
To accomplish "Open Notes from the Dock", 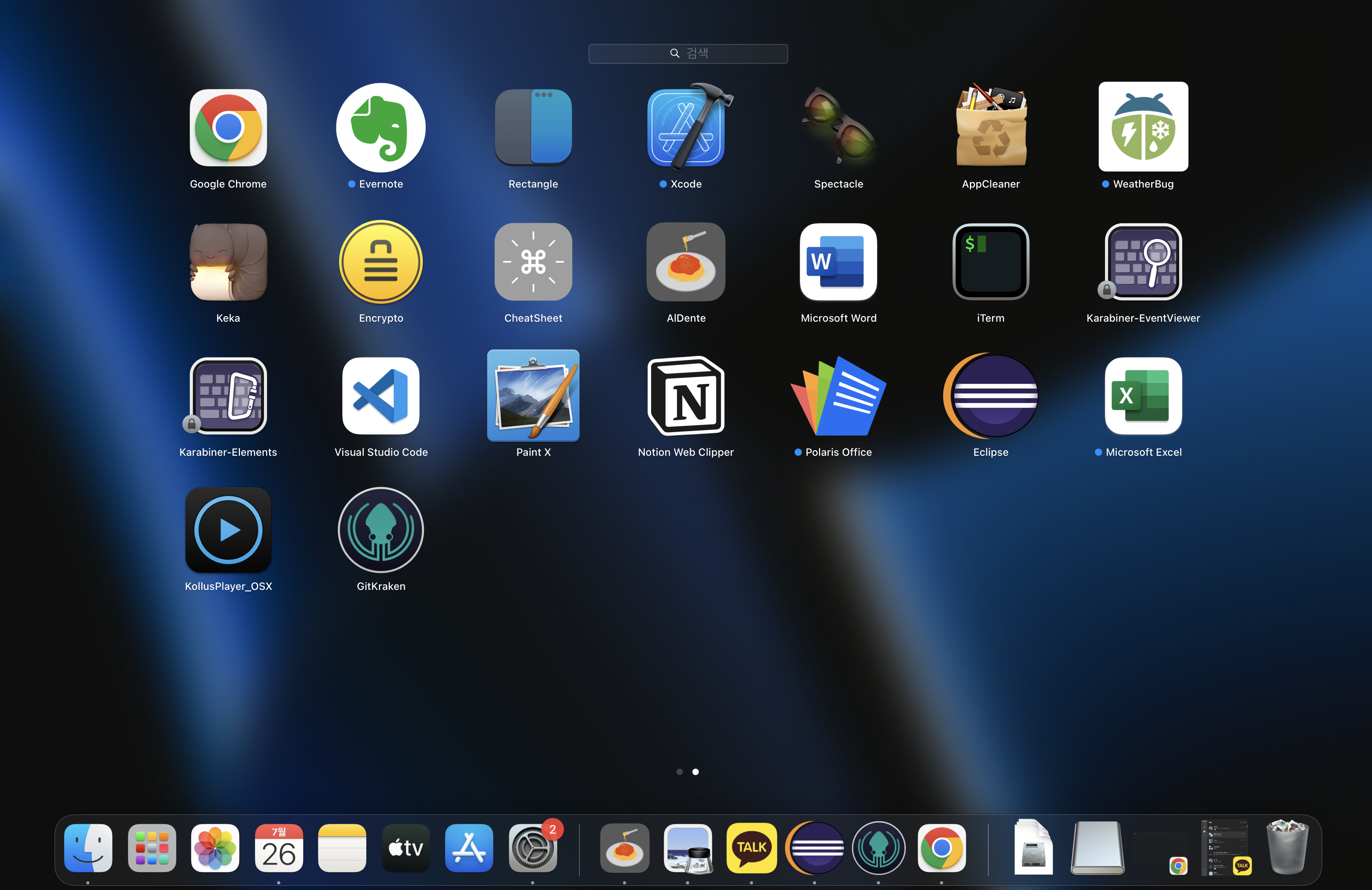I will [342, 848].
